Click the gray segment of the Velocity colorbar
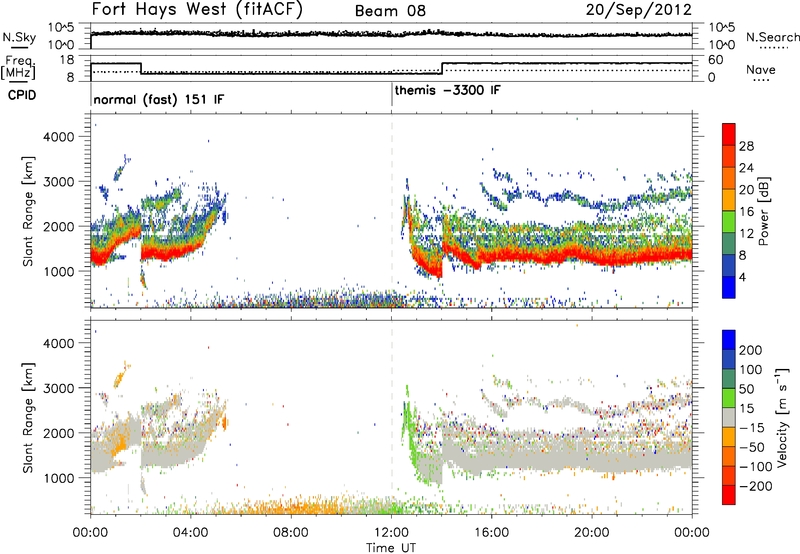The height and width of the screenshot is (554, 800). [729, 418]
